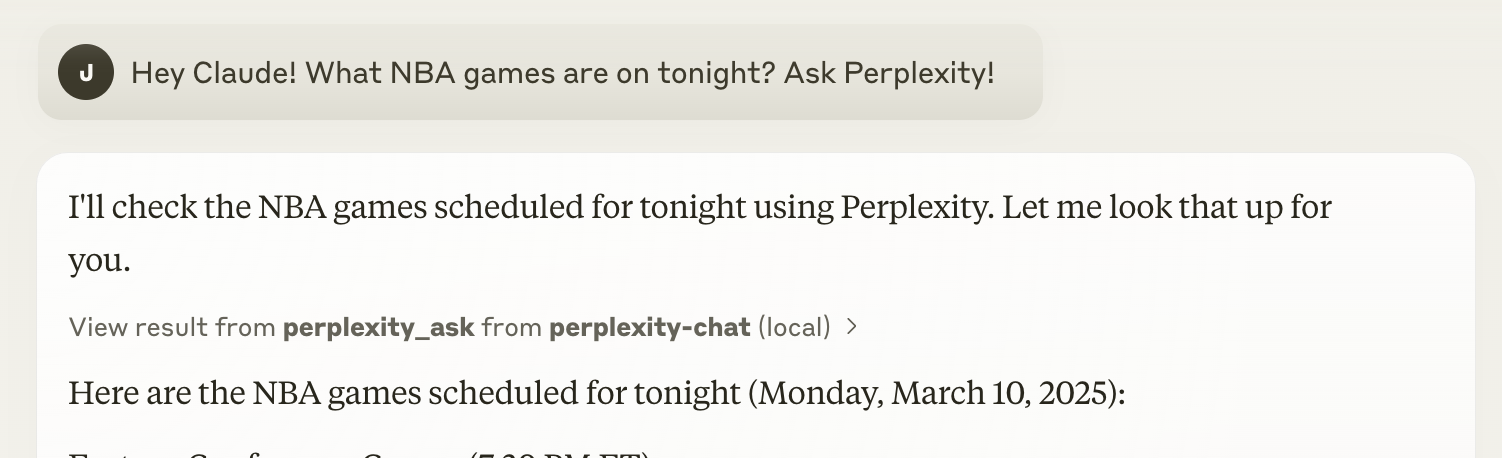Click the word "tonight?" in the user prompt
This screenshot has height=458, width=1502.
[718, 73]
